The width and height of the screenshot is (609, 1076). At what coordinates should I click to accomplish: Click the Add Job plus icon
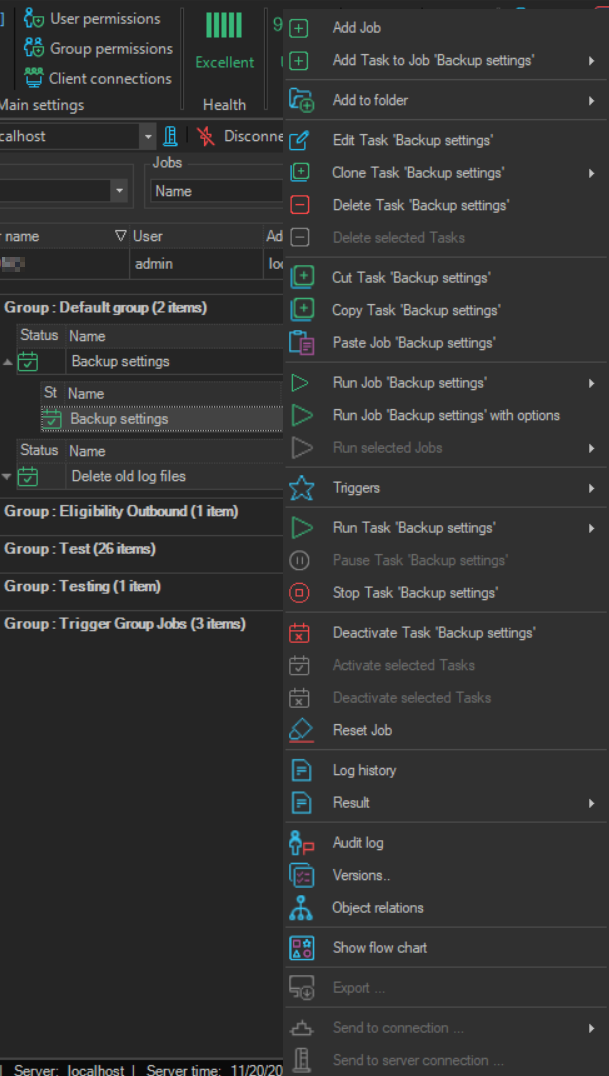click(299, 28)
